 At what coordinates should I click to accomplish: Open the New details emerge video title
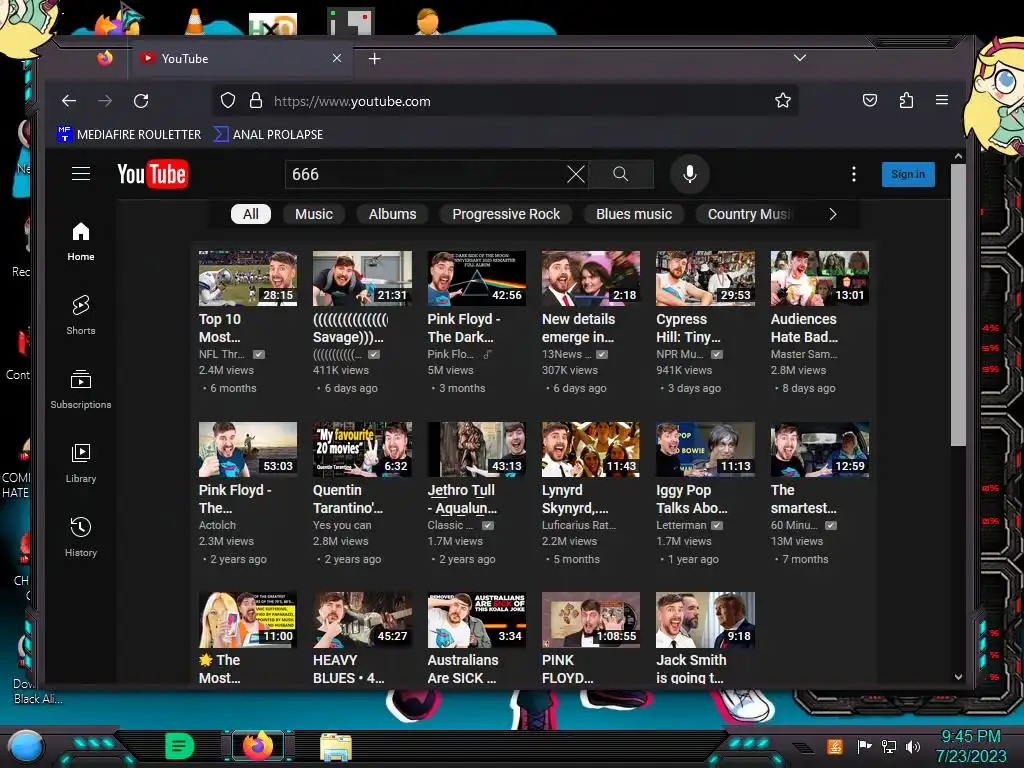pos(578,328)
